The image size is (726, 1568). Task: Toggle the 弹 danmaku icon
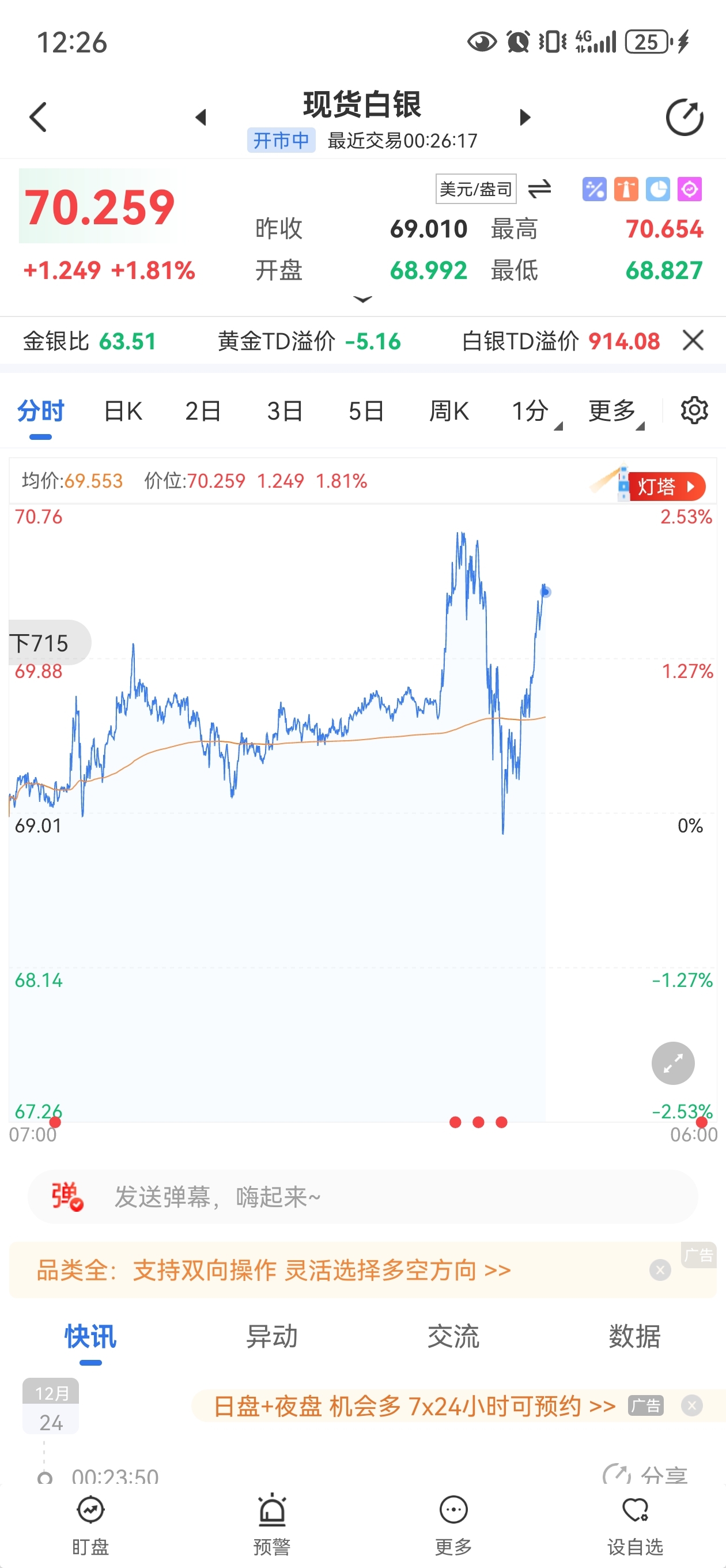(x=67, y=1196)
